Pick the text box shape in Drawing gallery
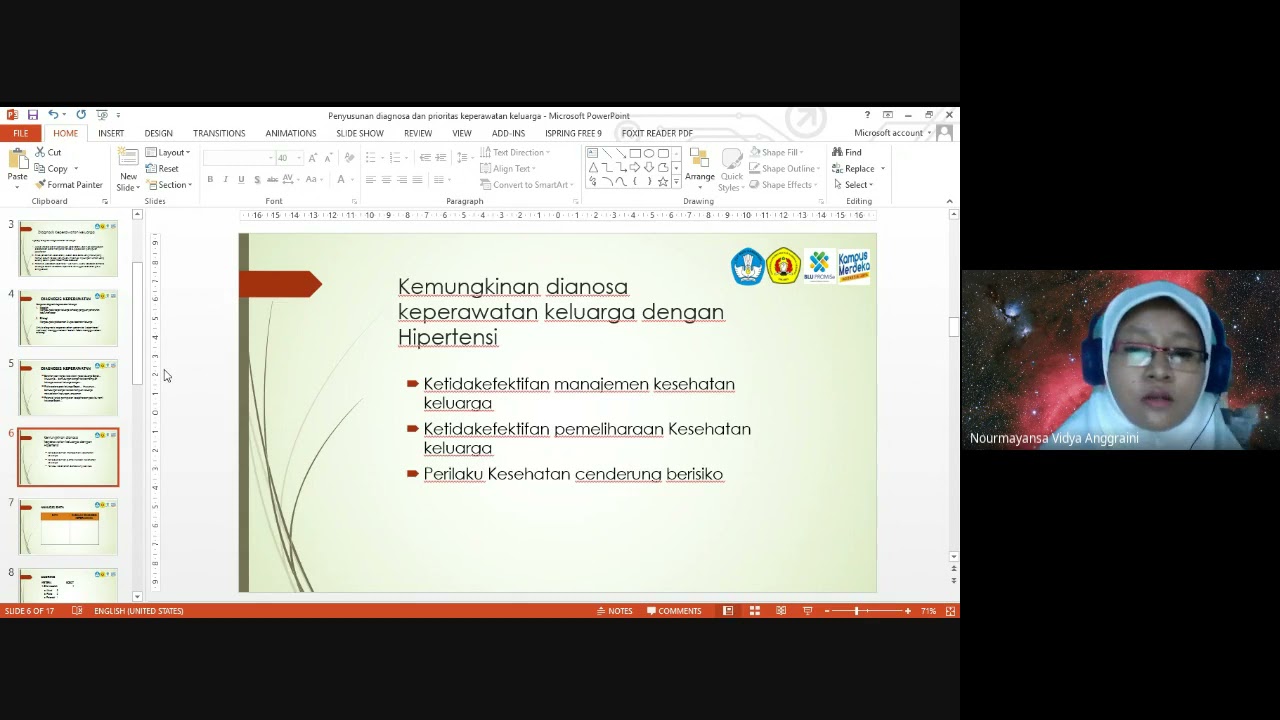Image resolution: width=1280 pixels, height=720 pixels. 593,153
